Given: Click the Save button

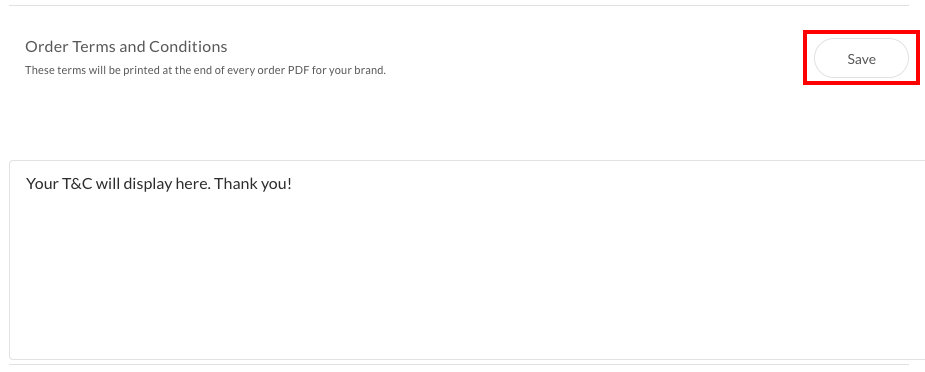Looking at the screenshot, I should pos(861,58).
